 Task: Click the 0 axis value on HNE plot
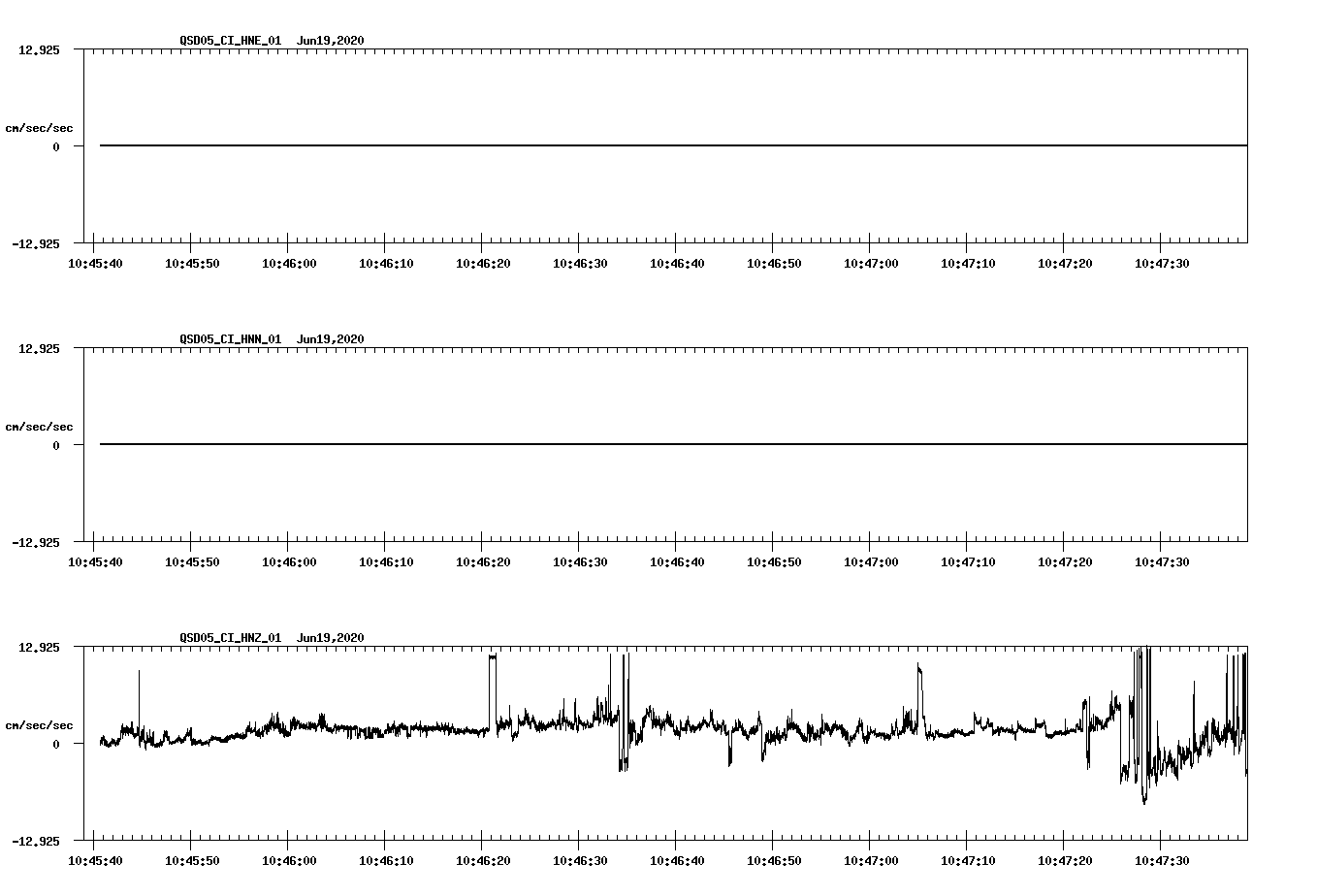click(x=56, y=147)
